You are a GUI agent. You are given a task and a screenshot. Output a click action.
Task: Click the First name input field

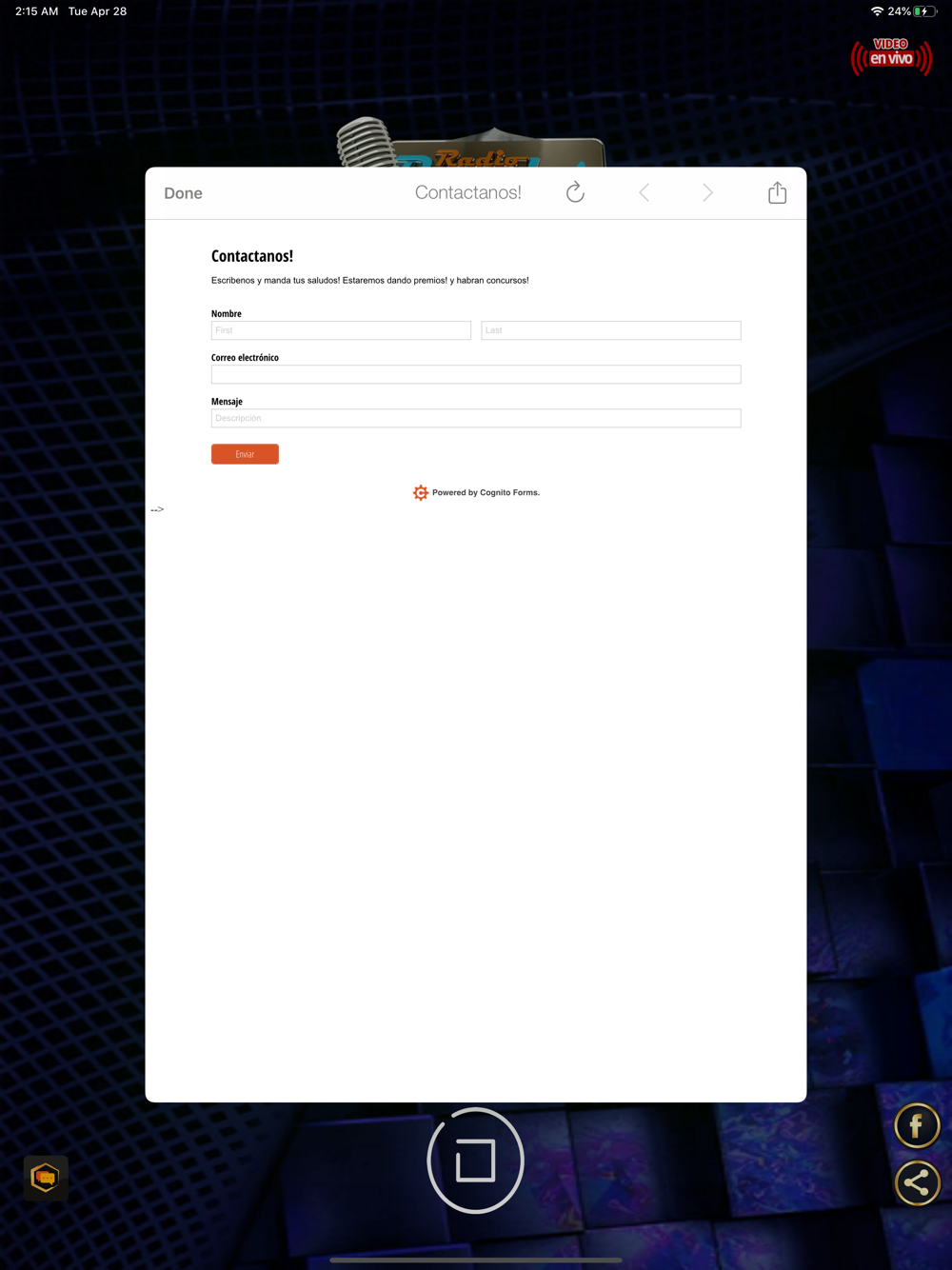[x=341, y=330]
